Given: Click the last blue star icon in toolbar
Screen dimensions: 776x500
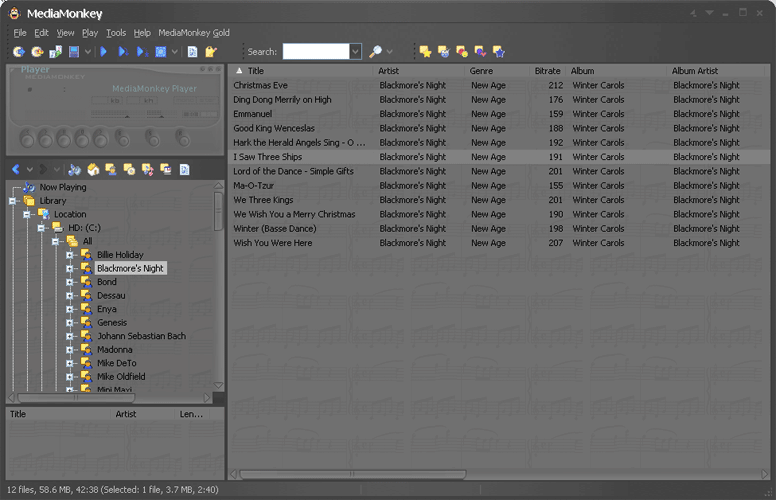Looking at the screenshot, I should [x=498, y=51].
